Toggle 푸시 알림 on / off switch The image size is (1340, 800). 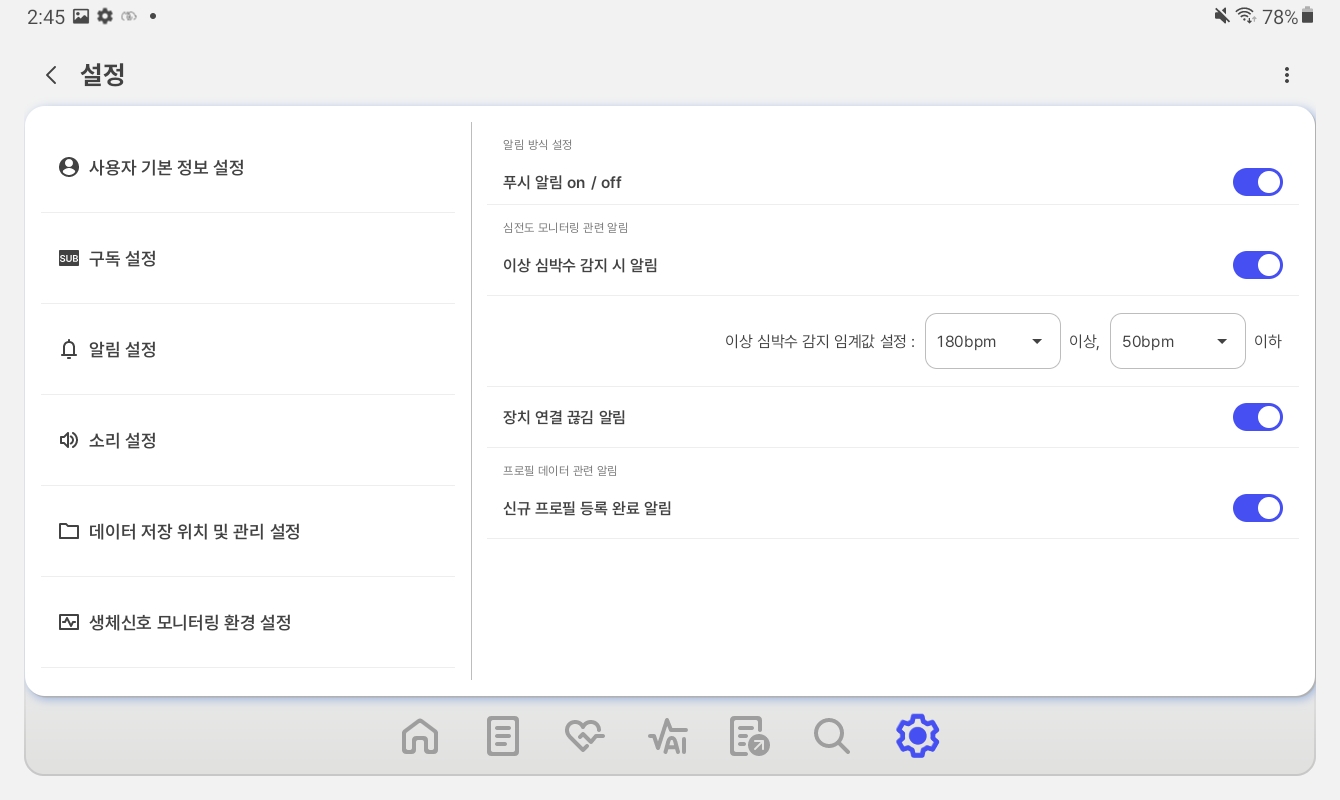(x=1257, y=182)
